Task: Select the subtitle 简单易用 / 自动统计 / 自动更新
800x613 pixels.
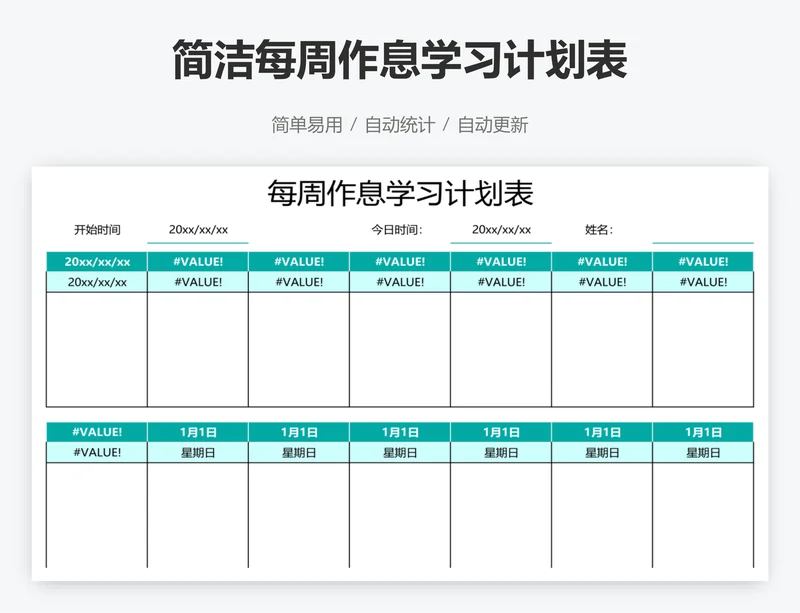Action: click(x=400, y=125)
